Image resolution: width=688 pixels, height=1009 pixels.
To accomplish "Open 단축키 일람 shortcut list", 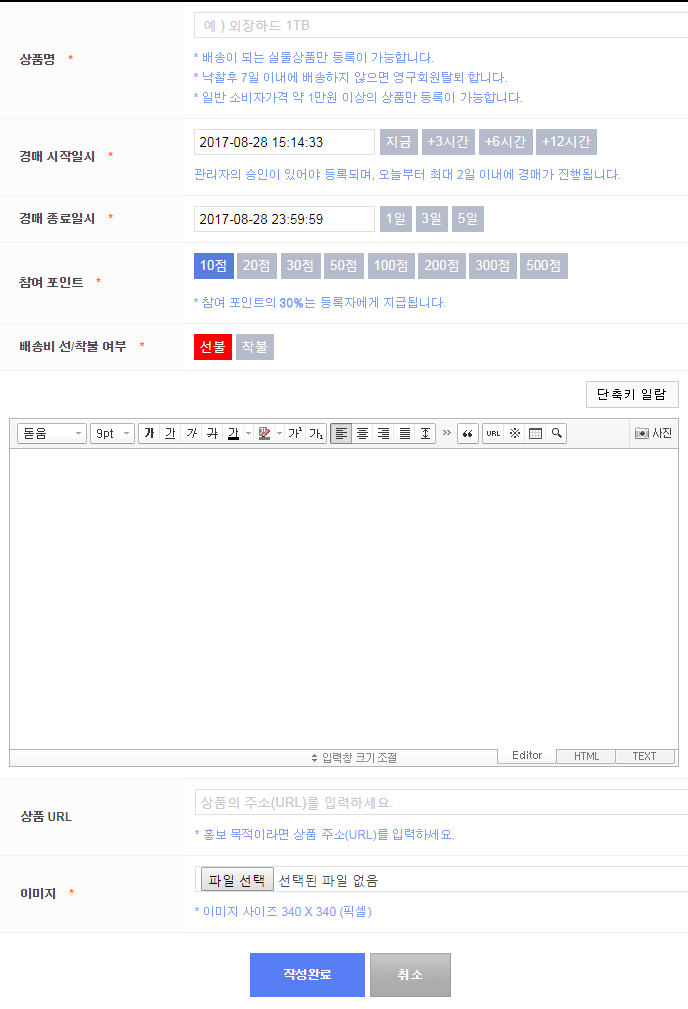I will point(632,394).
